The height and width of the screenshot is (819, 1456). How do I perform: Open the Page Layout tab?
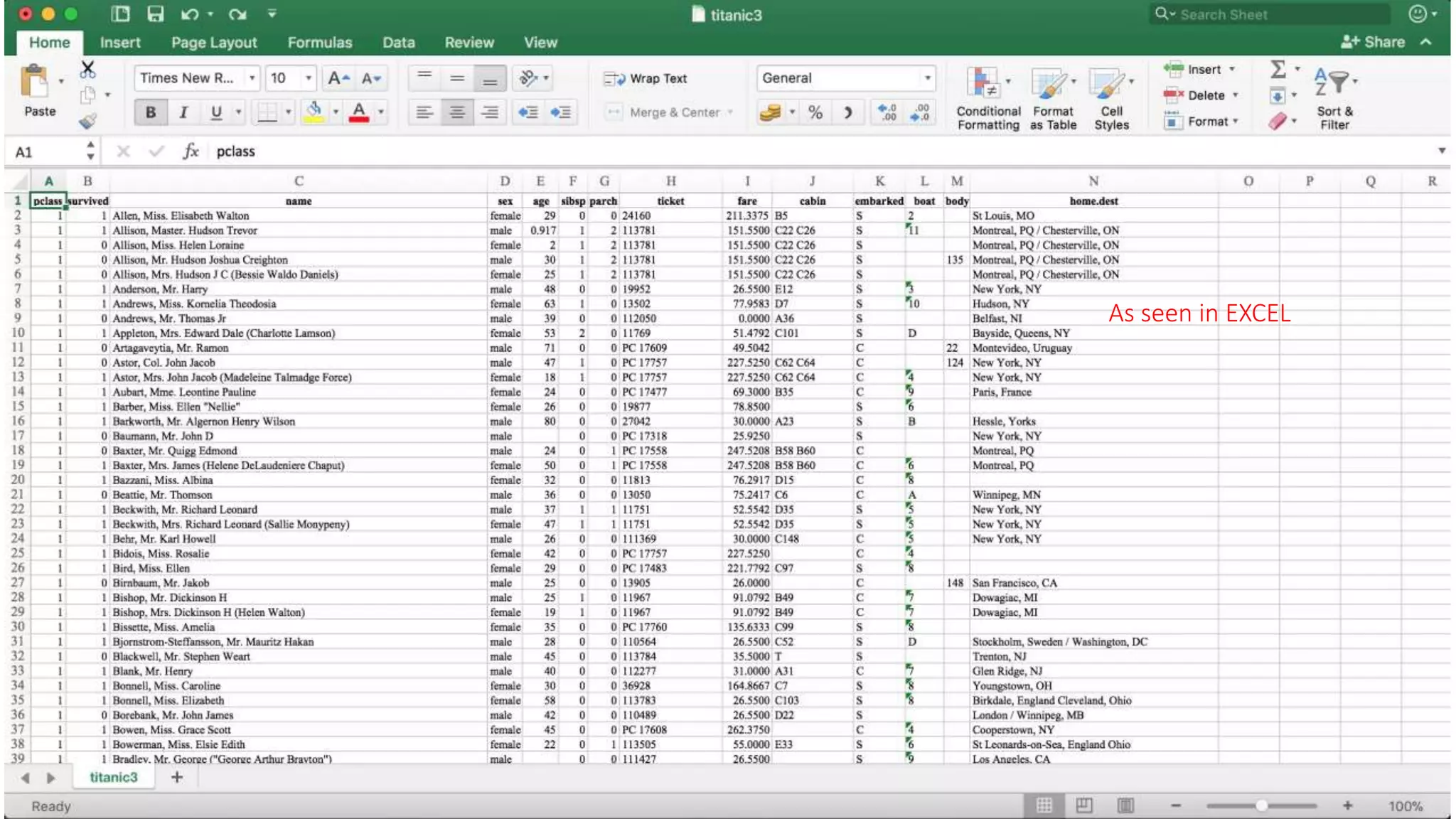[214, 43]
